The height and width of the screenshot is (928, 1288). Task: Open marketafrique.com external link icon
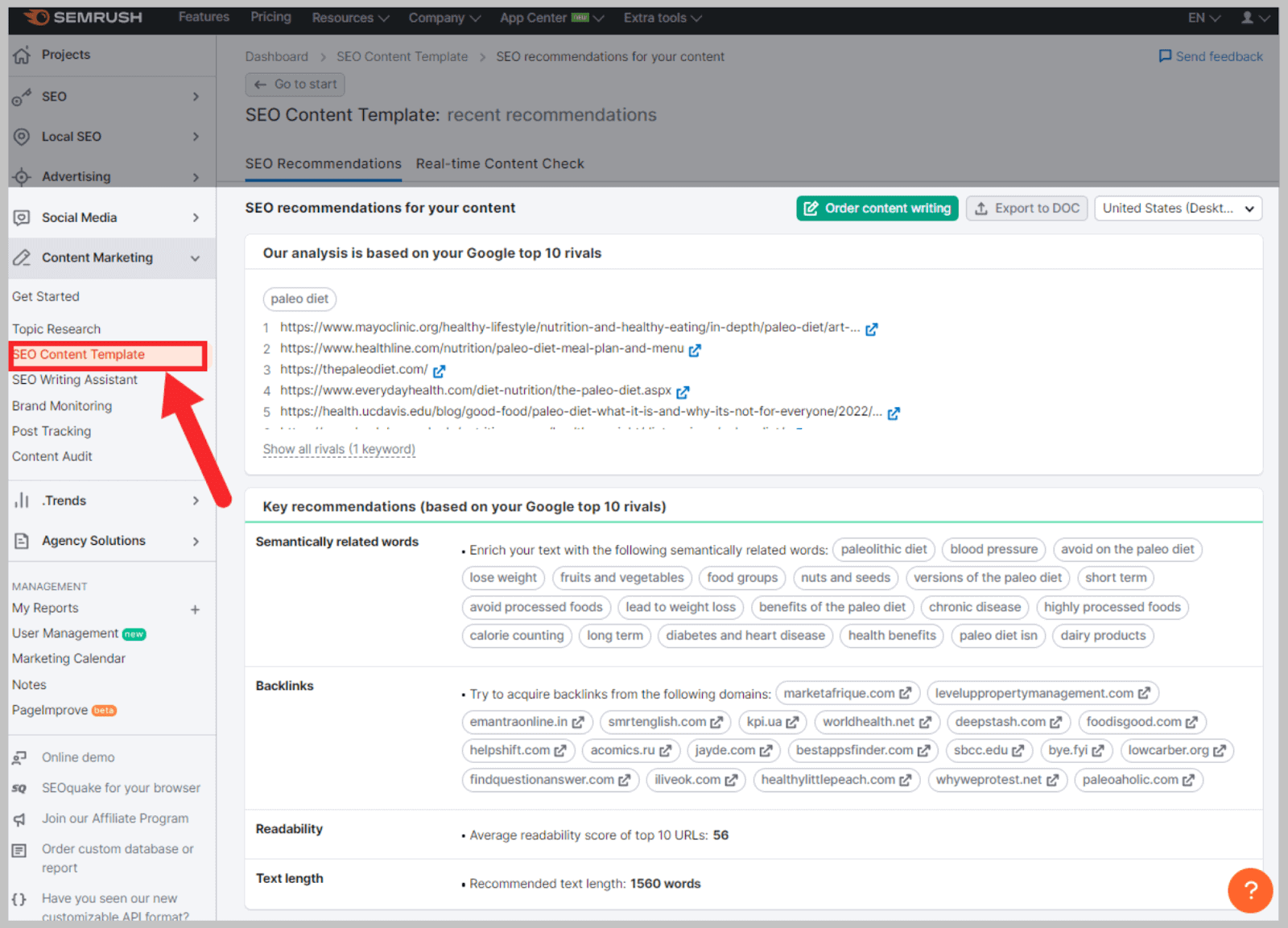(x=905, y=693)
